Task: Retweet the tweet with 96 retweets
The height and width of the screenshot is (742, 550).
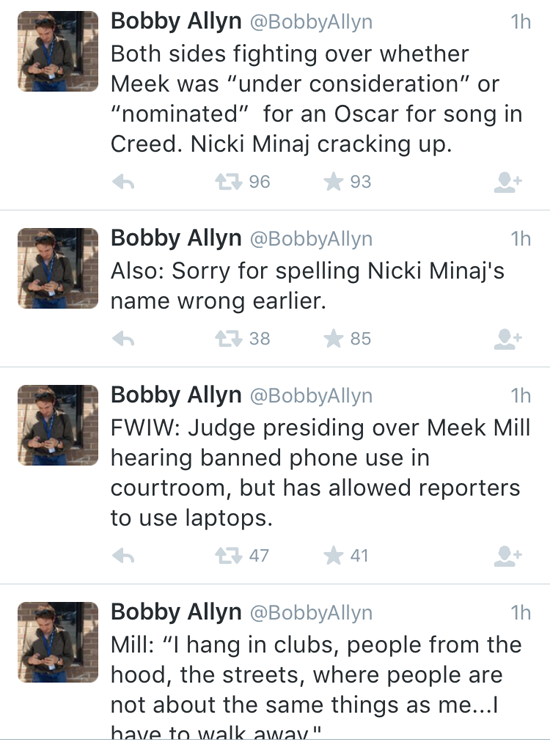Action: (229, 182)
